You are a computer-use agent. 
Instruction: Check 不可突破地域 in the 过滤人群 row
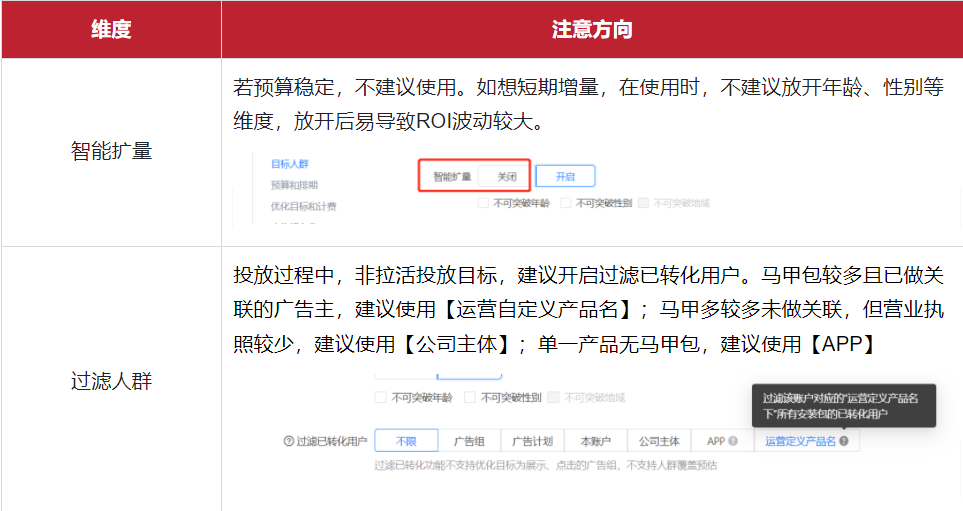(553, 397)
